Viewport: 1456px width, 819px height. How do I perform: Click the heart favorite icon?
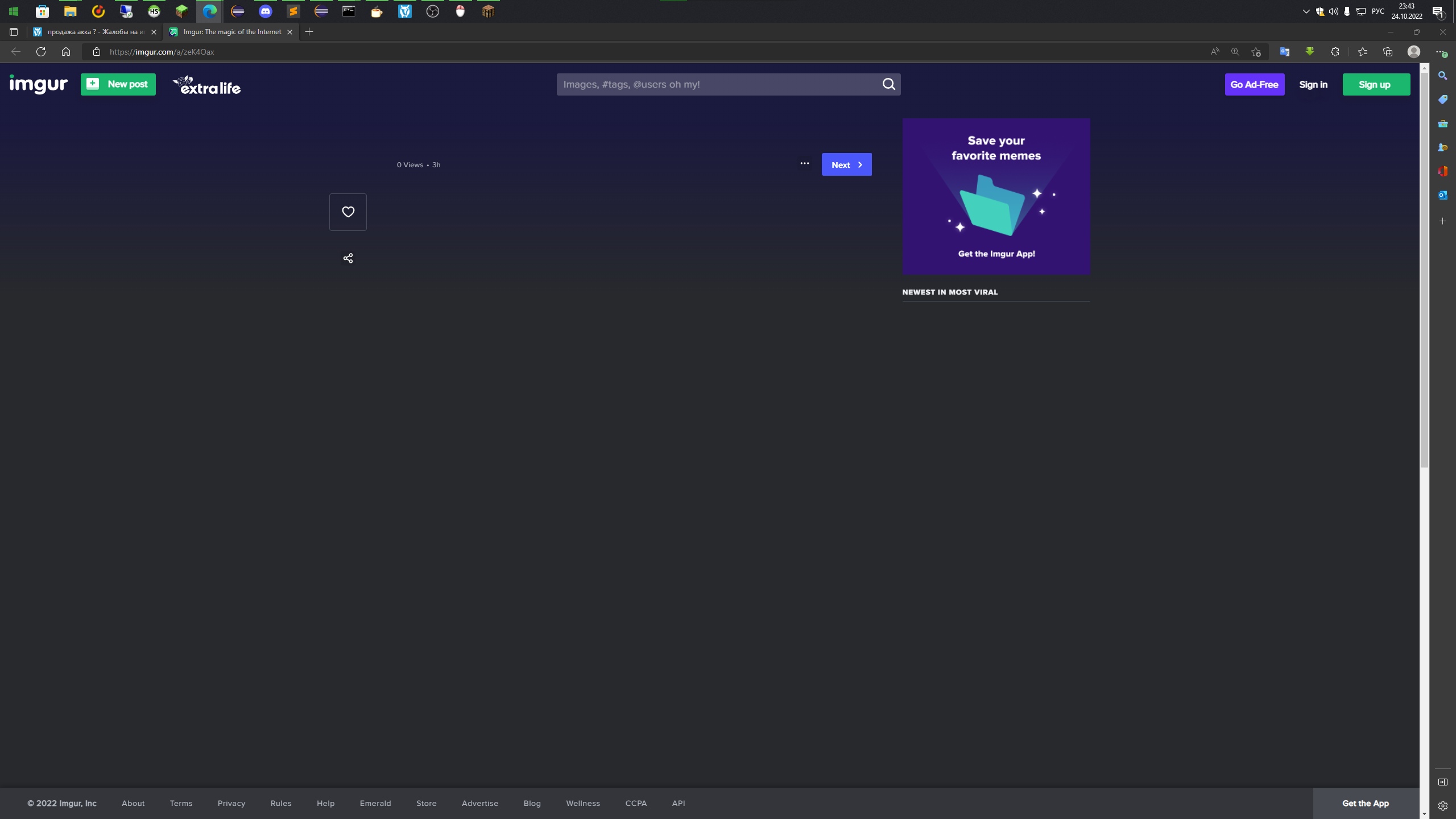click(348, 212)
